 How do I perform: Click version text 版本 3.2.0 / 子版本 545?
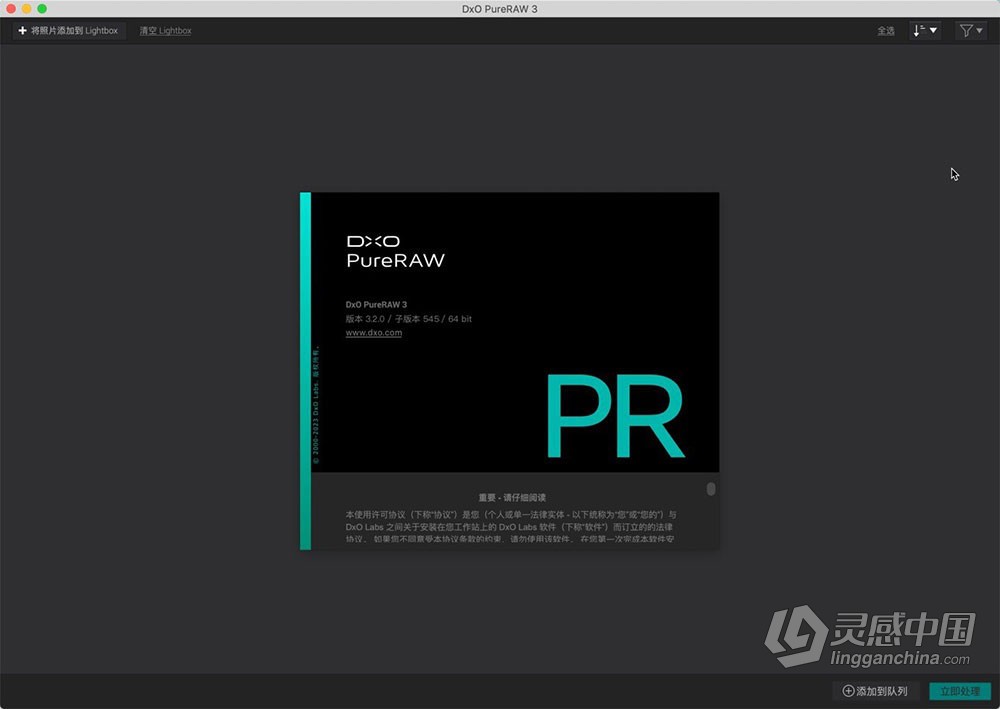(x=392, y=319)
